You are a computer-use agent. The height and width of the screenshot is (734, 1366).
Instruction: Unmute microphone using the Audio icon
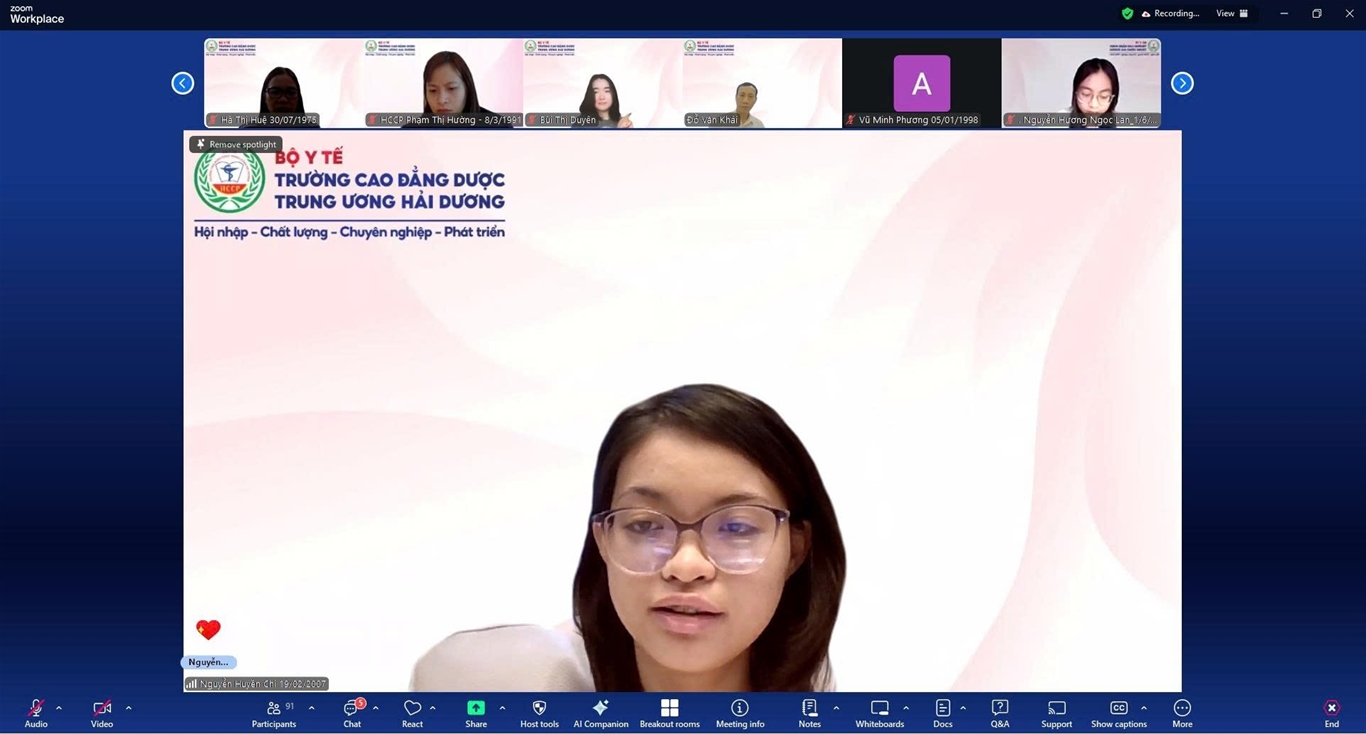[36, 709]
